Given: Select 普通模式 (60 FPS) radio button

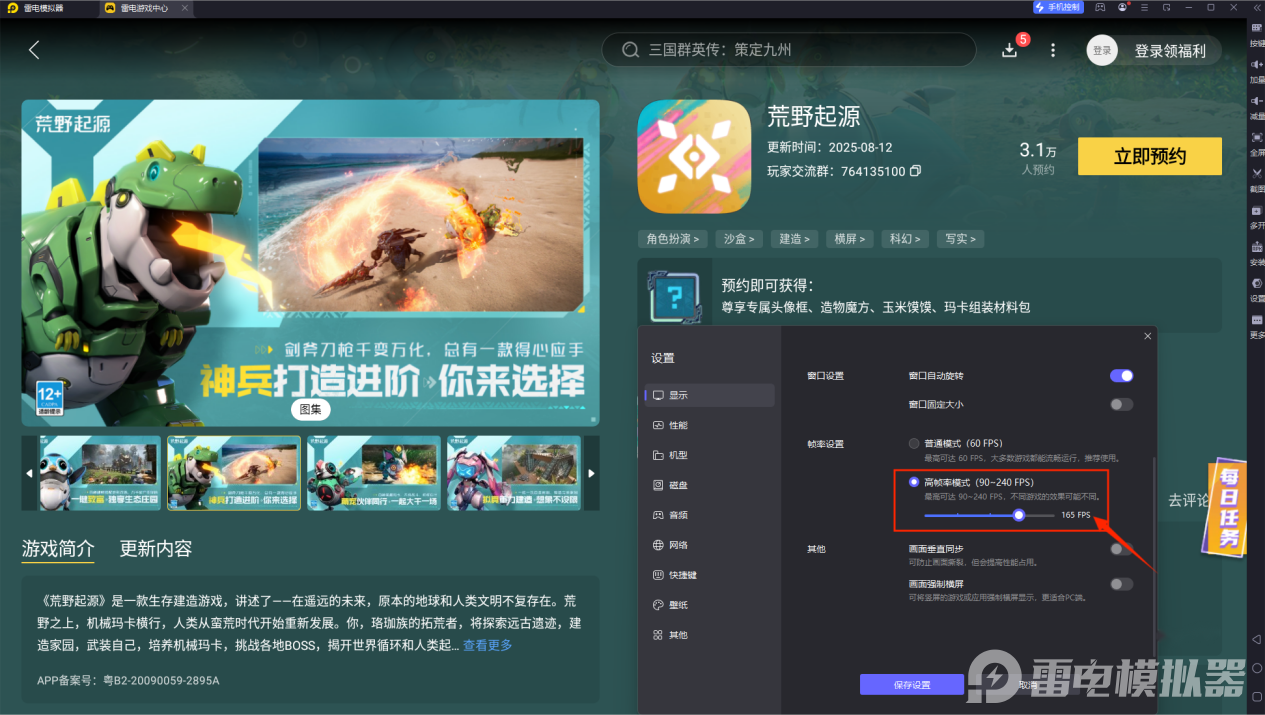Looking at the screenshot, I should click(914, 443).
